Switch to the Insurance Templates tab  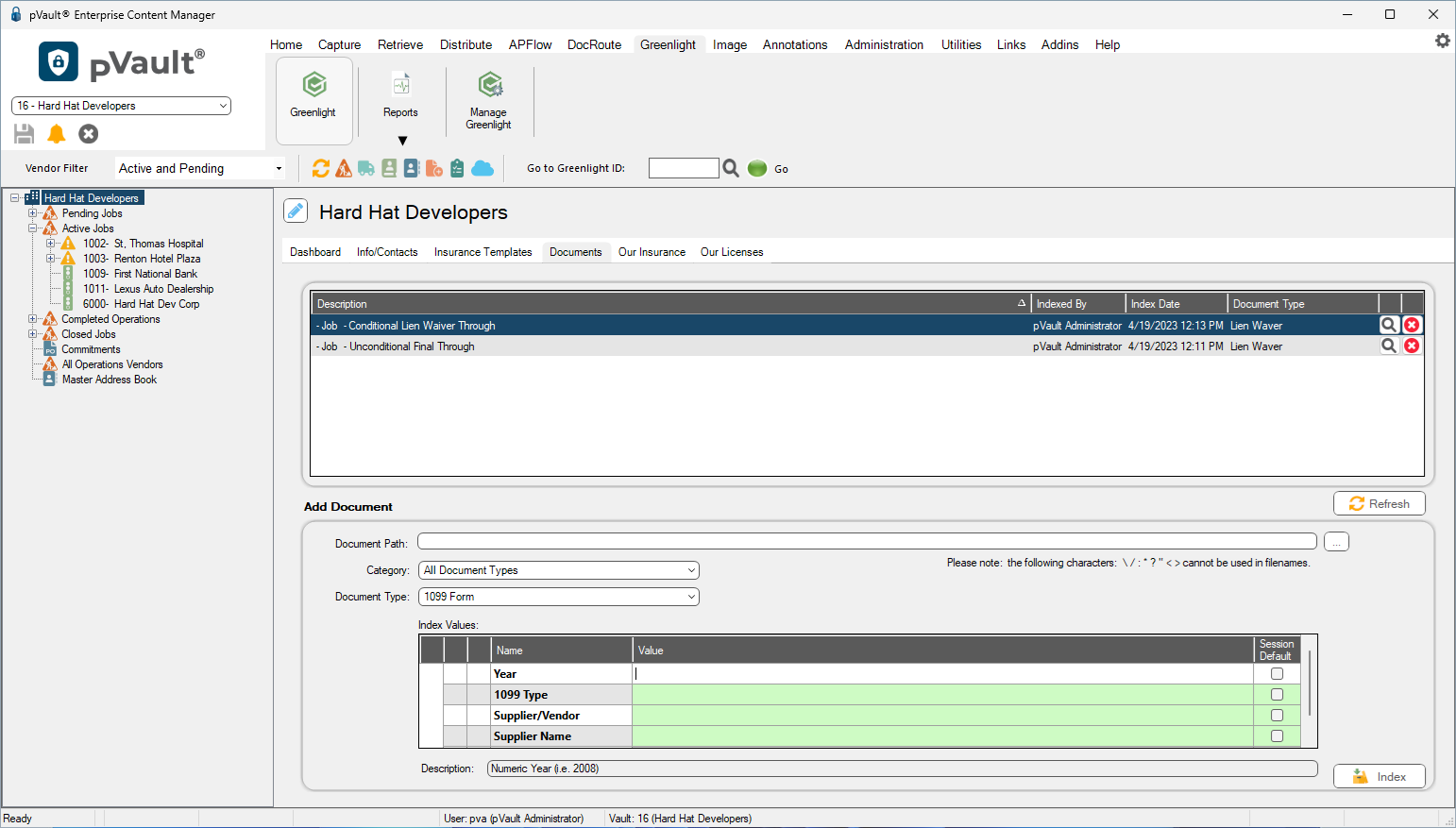click(483, 252)
